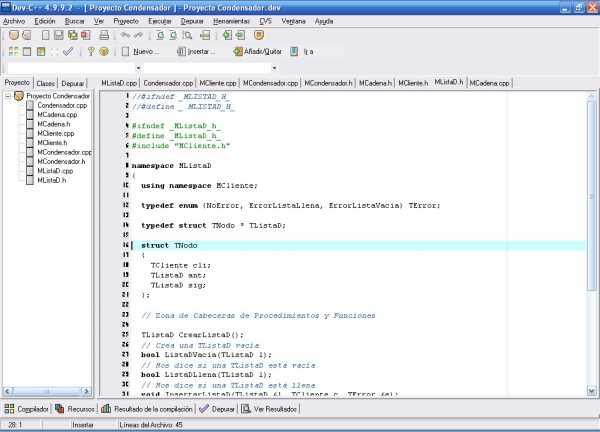Screen dimensions: 600x432
Task: Click the Help question mark toolbar icon
Action: pyautogui.click(x=90, y=51)
